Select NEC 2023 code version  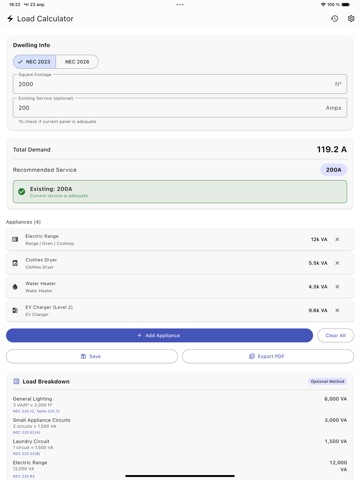pyautogui.click(x=34, y=62)
